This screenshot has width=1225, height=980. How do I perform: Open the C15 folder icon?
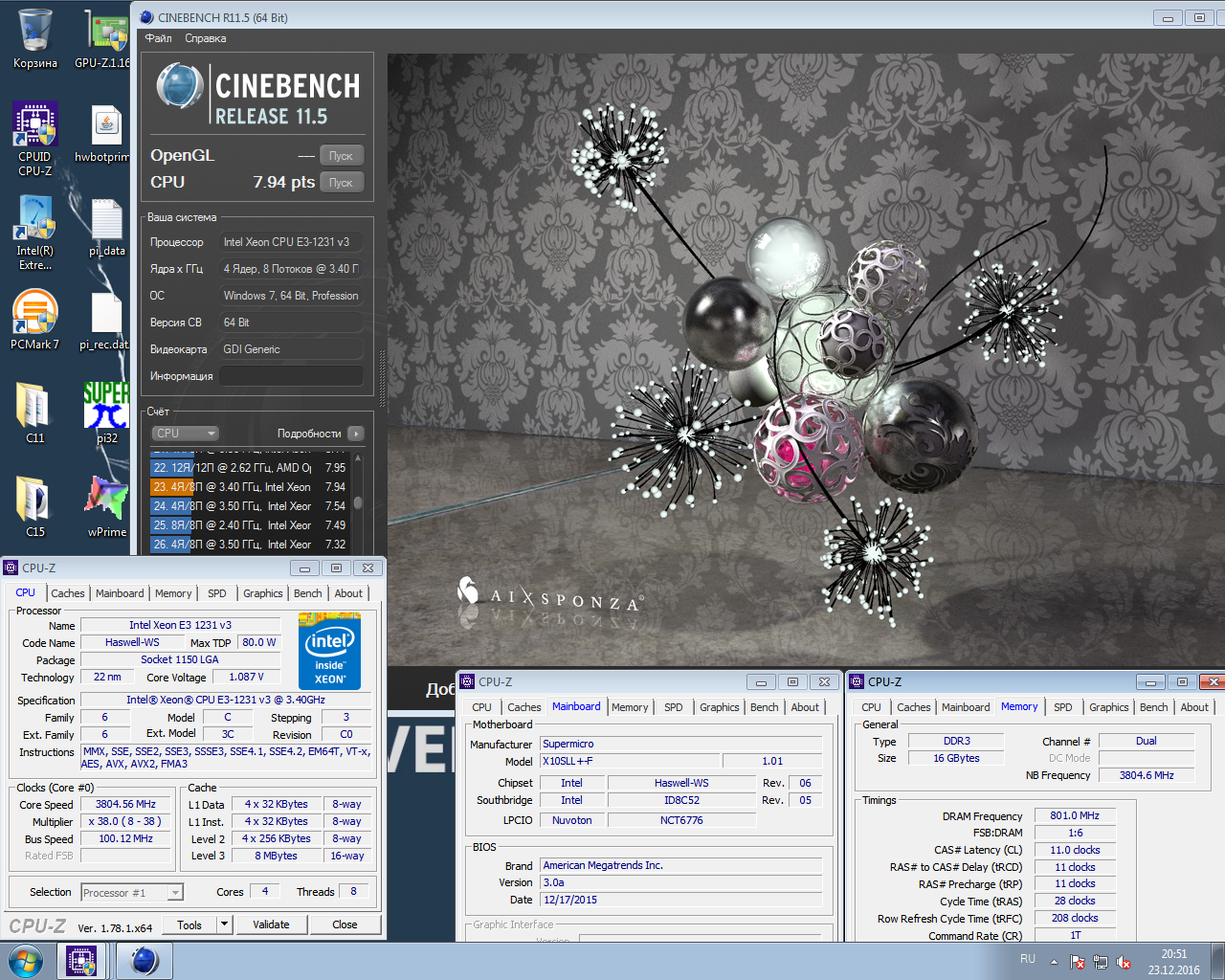pyautogui.click(x=35, y=506)
